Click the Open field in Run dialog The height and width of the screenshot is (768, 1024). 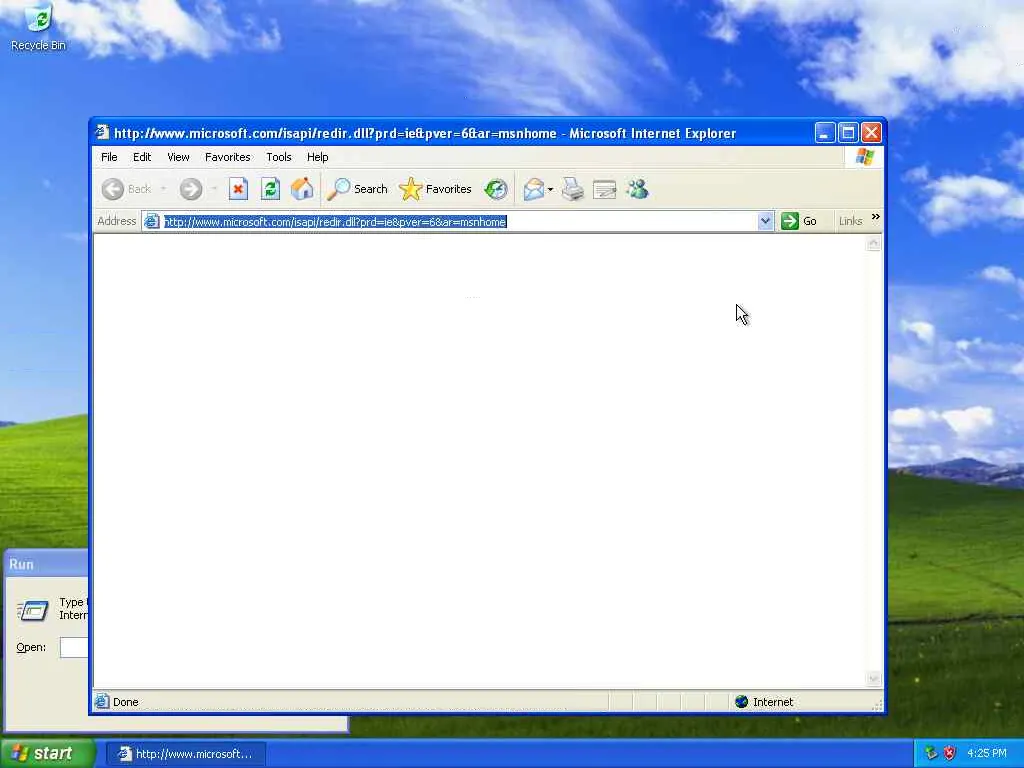[74, 647]
